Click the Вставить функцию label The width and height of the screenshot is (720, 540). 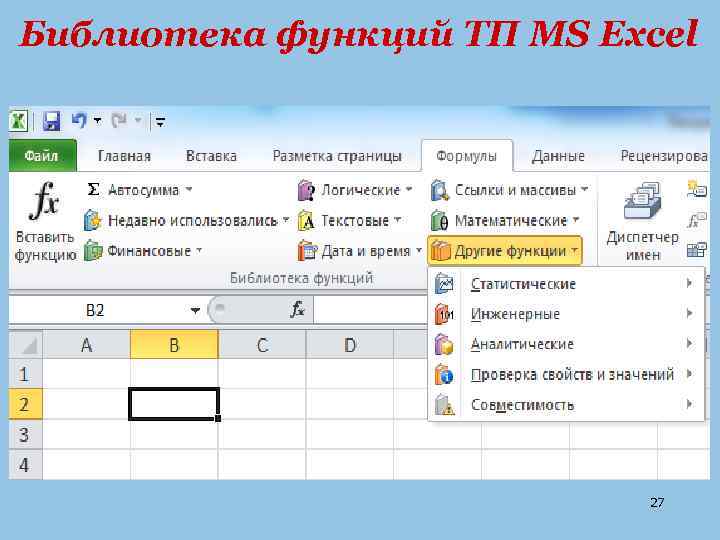(45, 246)
